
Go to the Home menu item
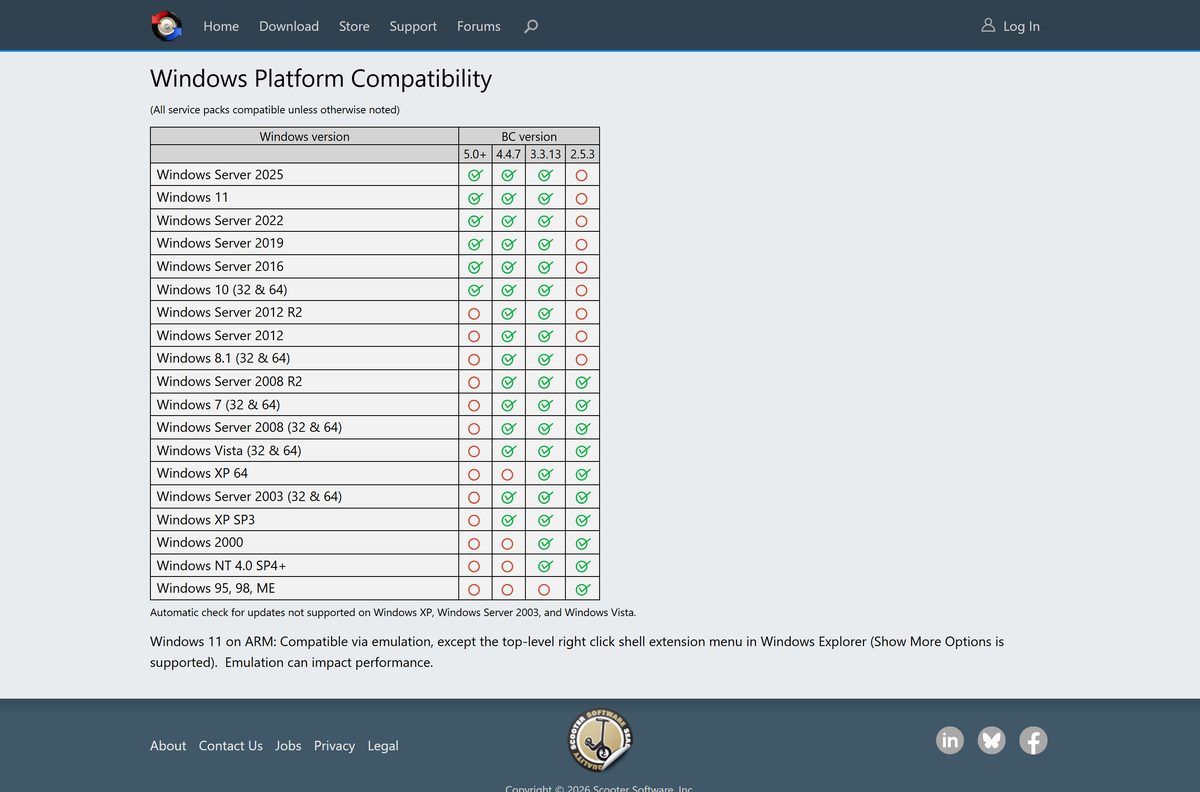(x=221, y=26)
